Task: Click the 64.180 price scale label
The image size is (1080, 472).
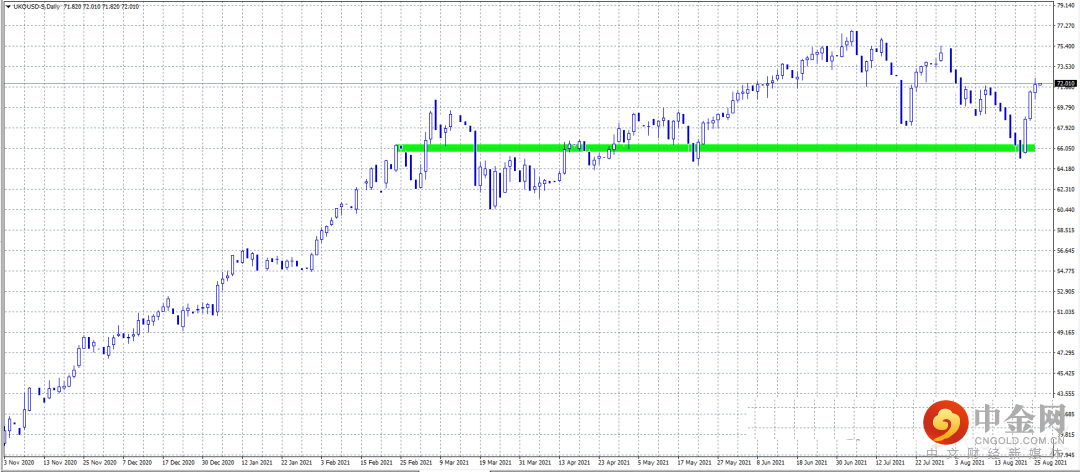Action: point(1065,169)
